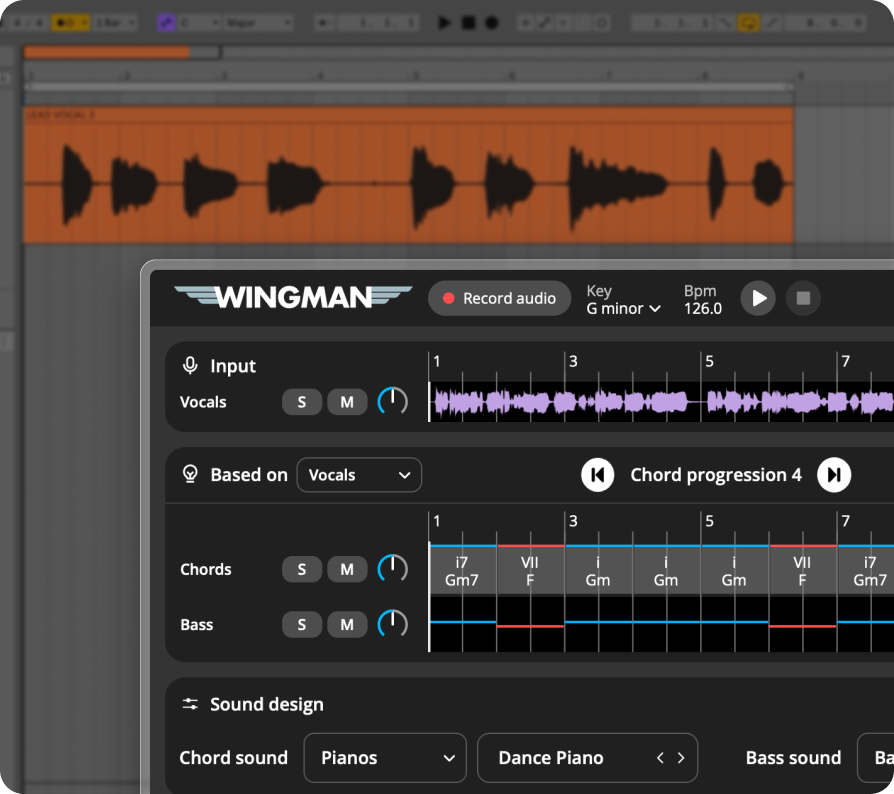The image size is (894, 794).
Task: Solo the Bass track
Action: pyautogui.click(x=302, y=624)
